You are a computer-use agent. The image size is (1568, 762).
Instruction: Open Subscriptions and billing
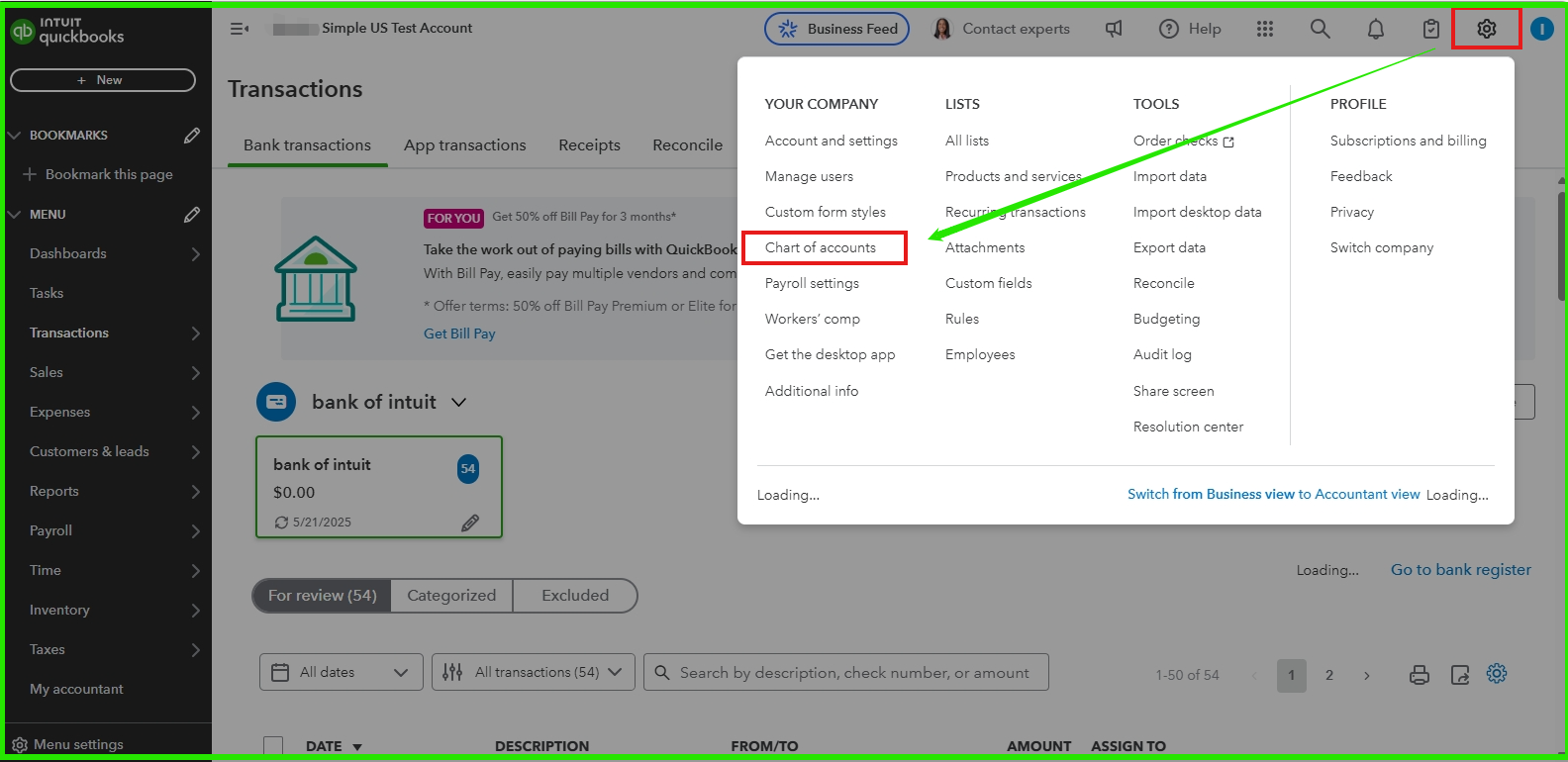[x=1408, y=141]
